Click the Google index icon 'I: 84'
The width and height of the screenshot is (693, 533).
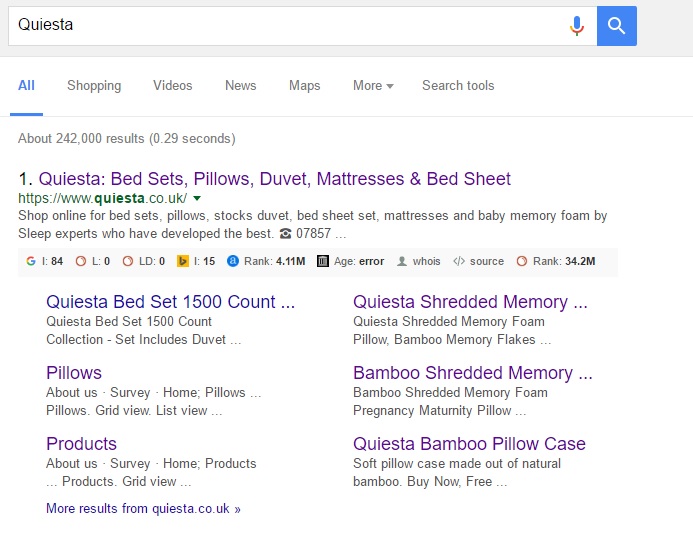(x=30, y=261)
